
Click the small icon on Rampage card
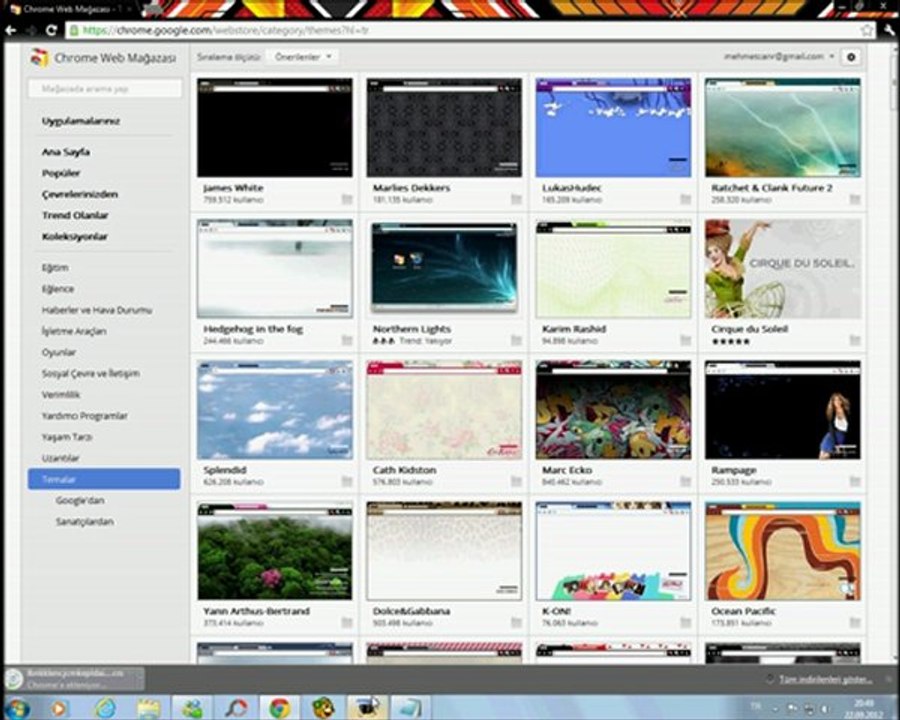coord(855,481)
